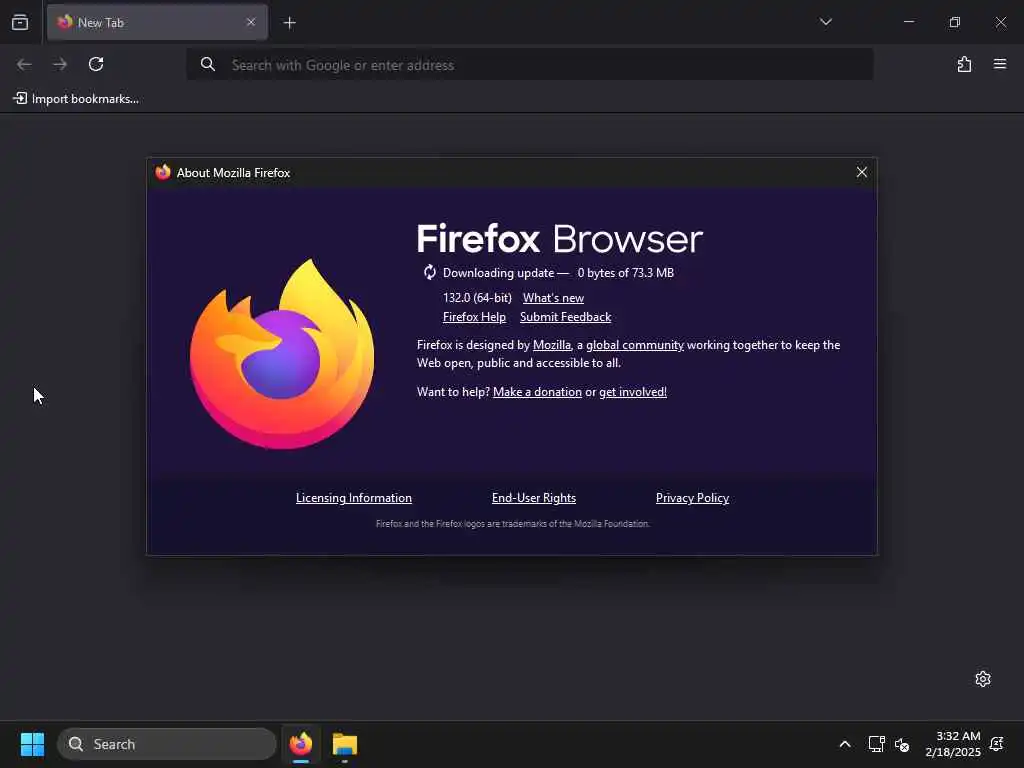Open the Extensions puzzle icon
This screenshot has width=1024, height=768.
(x=964, y=64)
